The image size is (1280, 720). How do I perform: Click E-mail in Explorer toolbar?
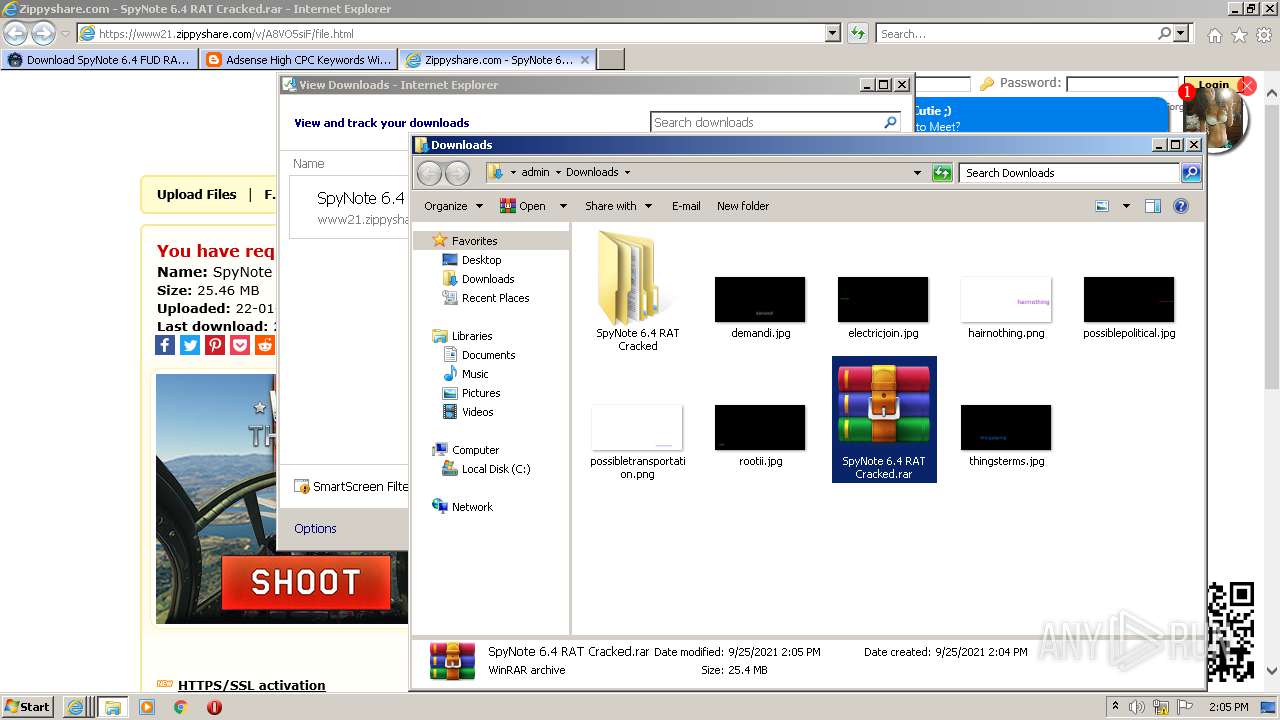[x=686, y=206]
